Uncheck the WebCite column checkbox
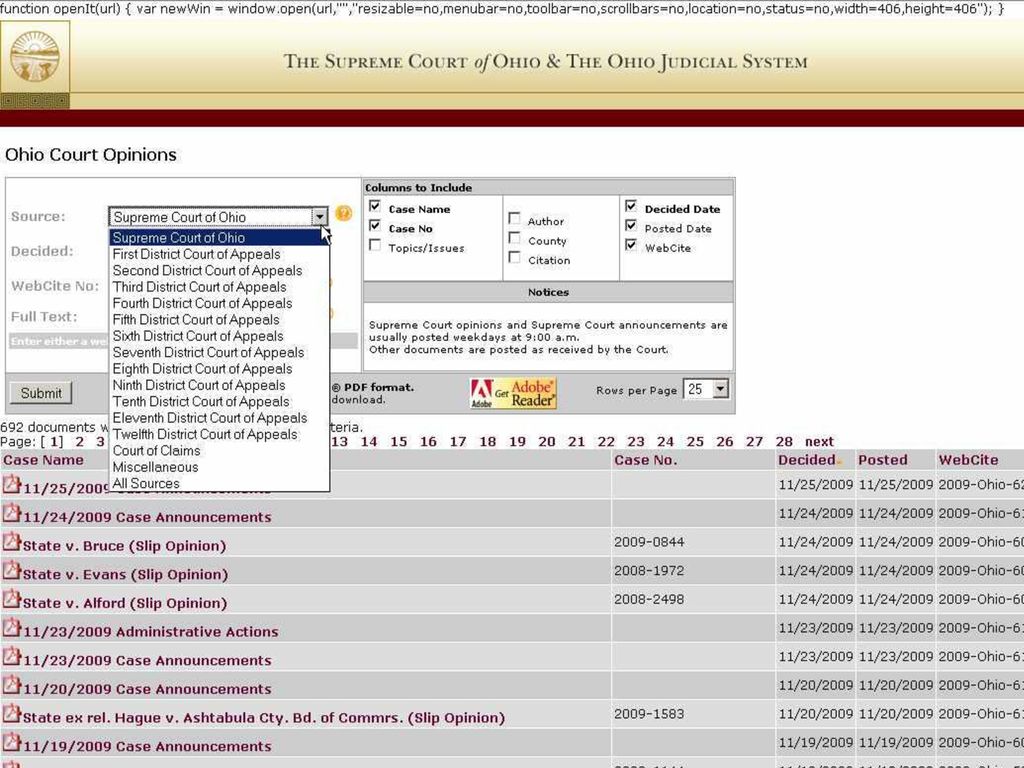The width and height of the screenshot is (1024, 768). pos(631,245)
